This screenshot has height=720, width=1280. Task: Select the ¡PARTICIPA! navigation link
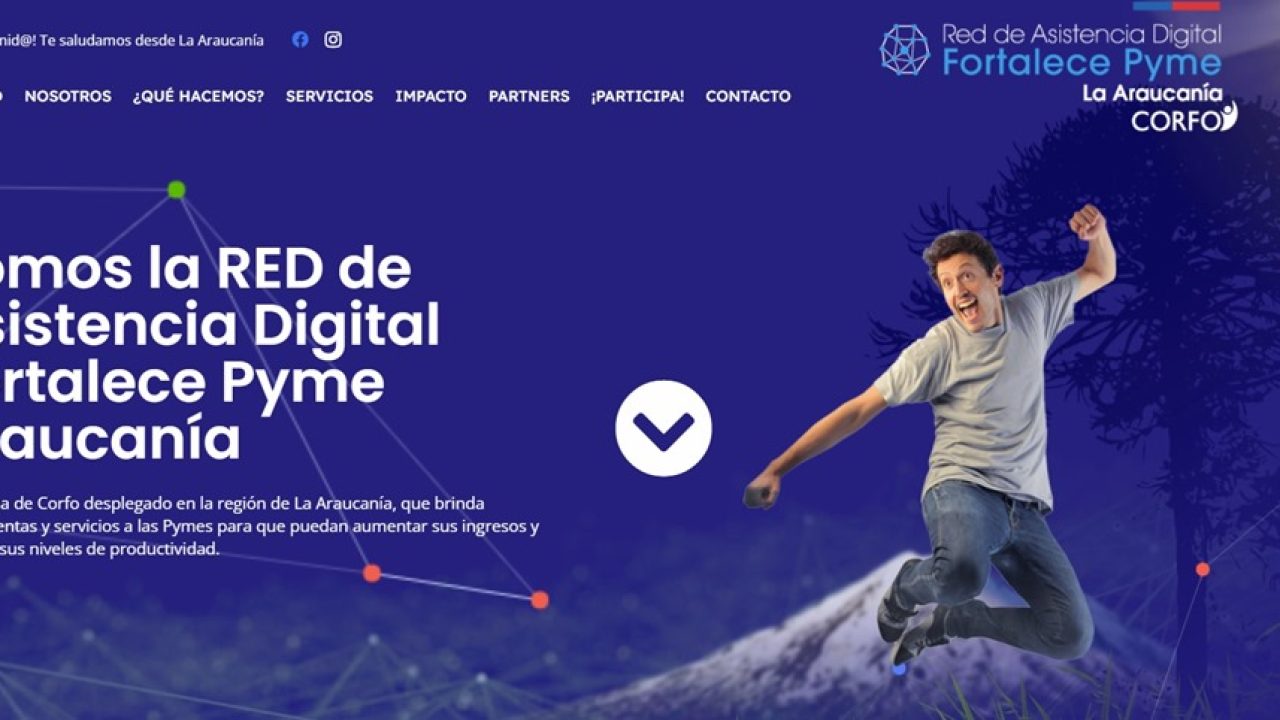(x=637, y=96)
